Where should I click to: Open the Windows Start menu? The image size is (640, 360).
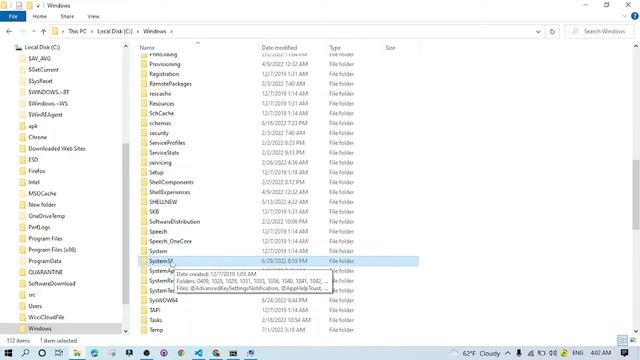pyautogui.click(x=8, y=353)
